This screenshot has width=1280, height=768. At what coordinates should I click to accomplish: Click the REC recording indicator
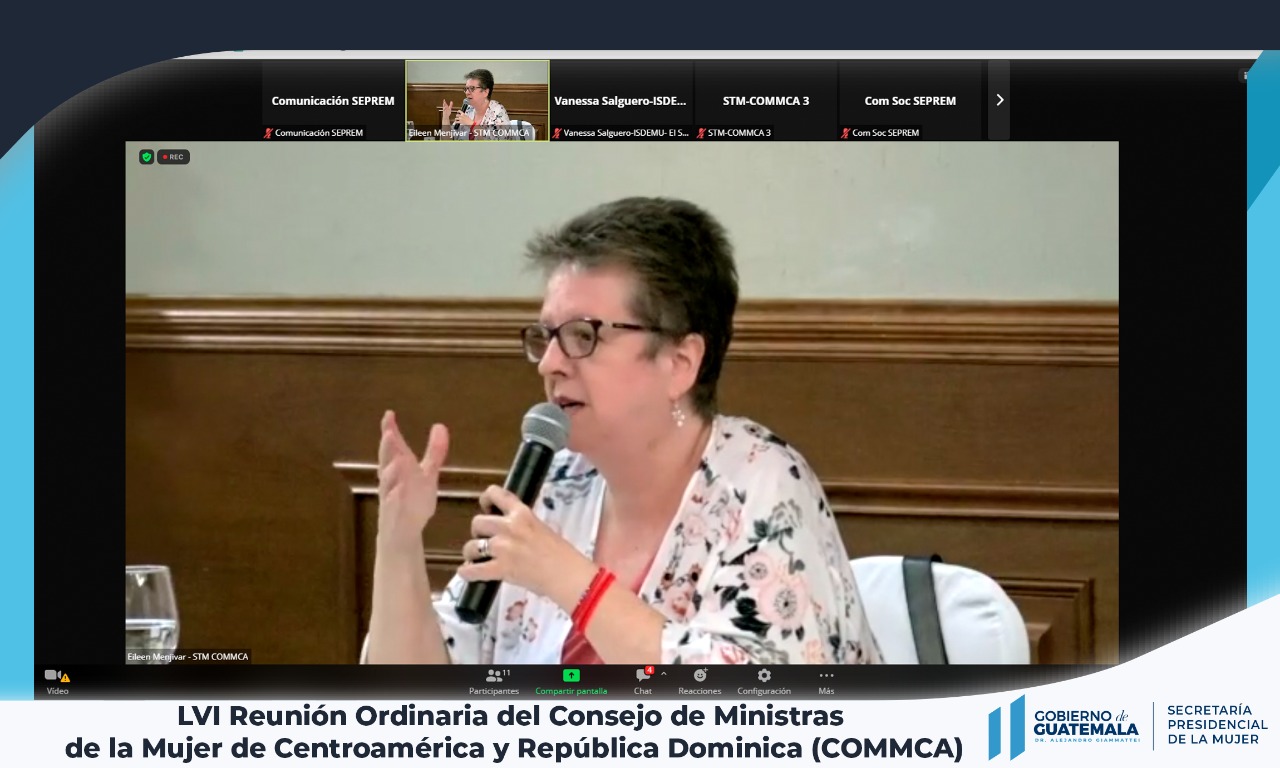click(174, 157)
